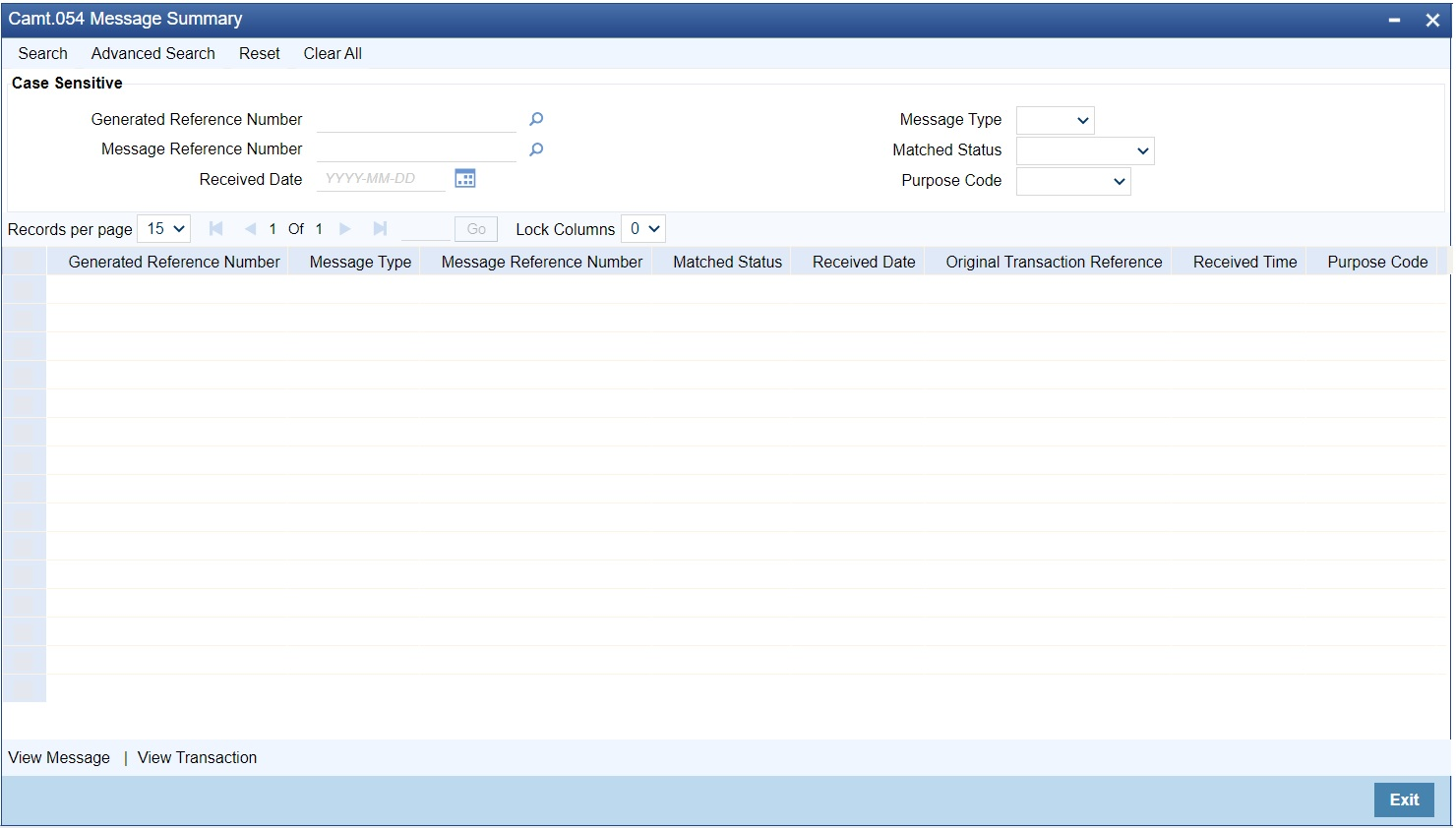Open View Transaction link
The image size is (1456, 828).
pos(197,758)
